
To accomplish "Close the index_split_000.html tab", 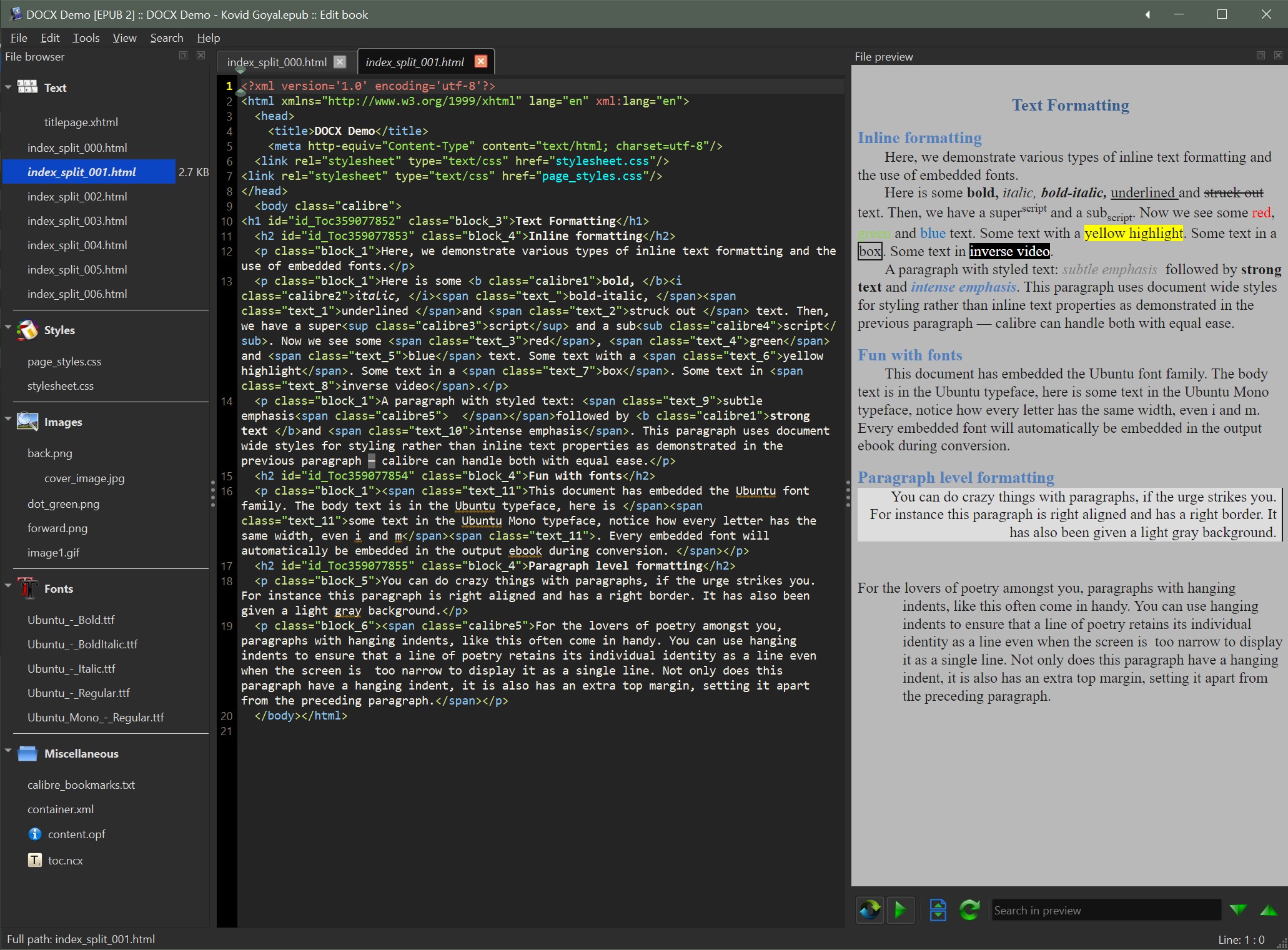I will (x=340, y=61).
